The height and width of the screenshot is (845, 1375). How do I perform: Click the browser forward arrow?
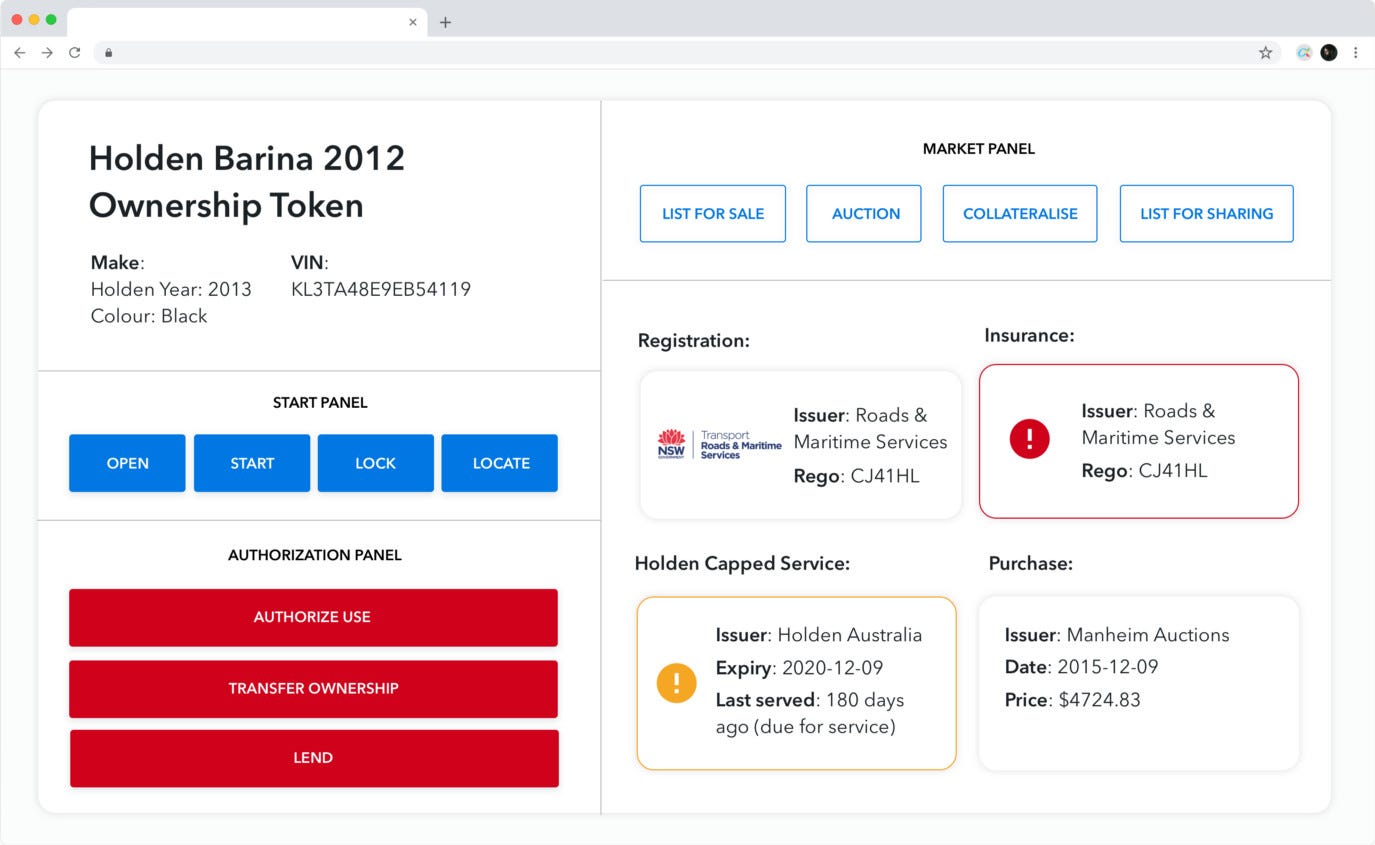[47, 52]
